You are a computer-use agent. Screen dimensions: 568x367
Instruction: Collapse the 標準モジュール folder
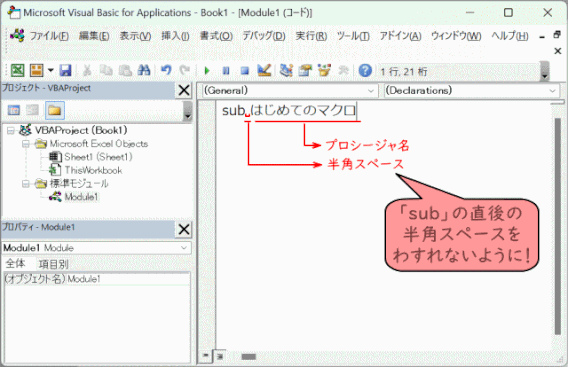[x=25, y=184]
